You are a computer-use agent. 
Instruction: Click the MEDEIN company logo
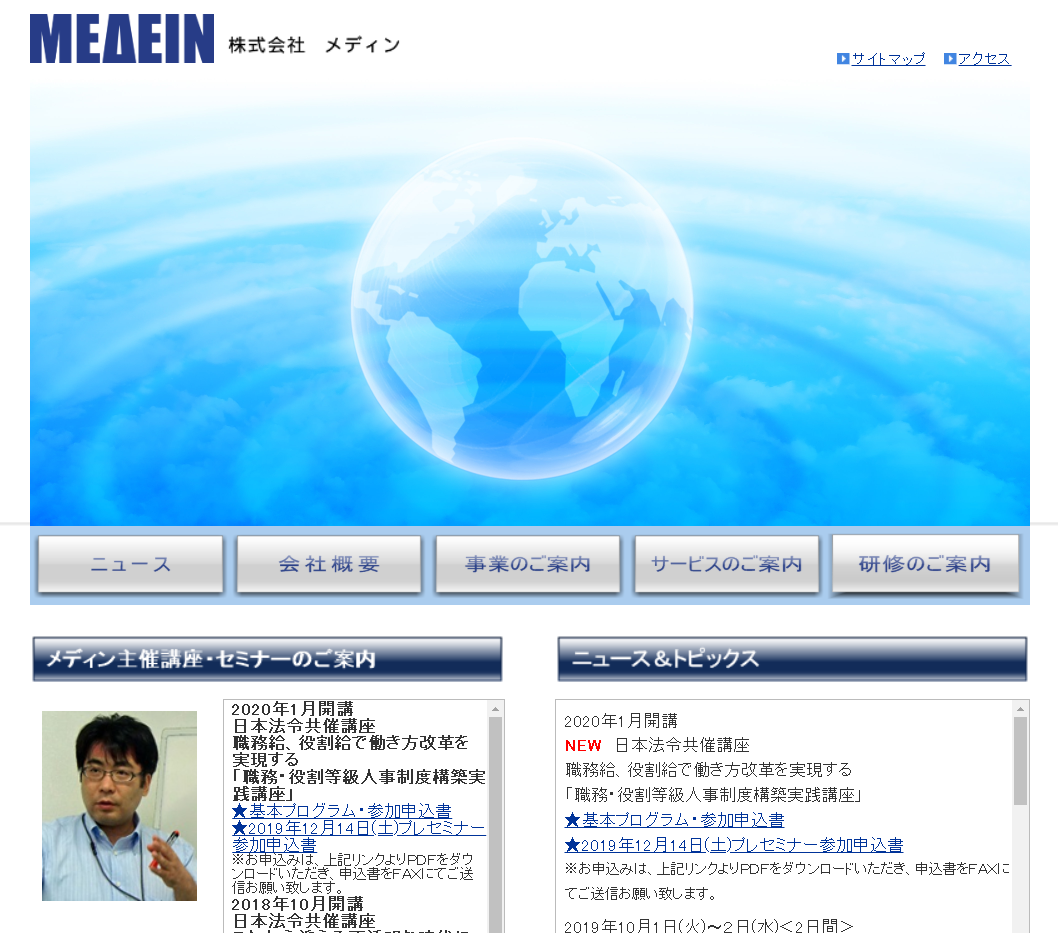(120, 40)
